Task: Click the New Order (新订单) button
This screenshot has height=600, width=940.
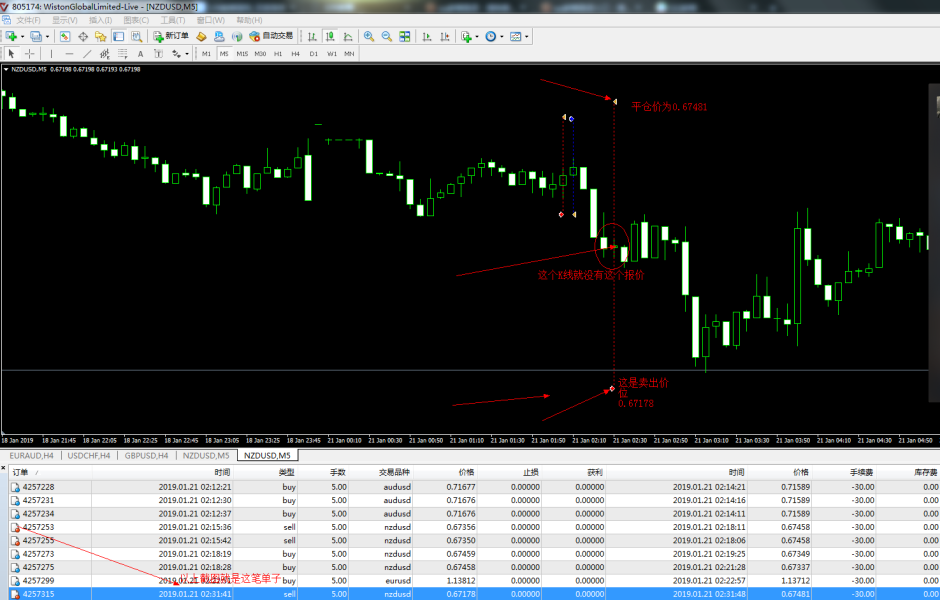Action: tap(171, 36)
